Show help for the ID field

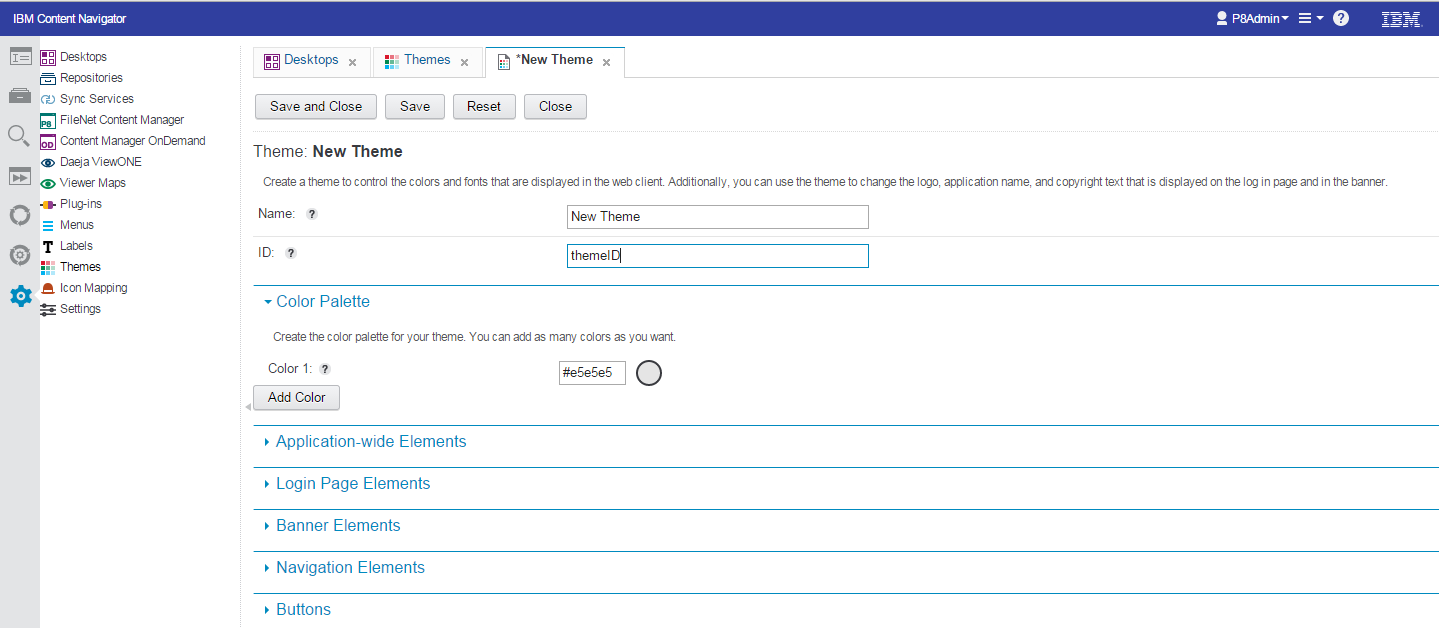tap(291, 254)
